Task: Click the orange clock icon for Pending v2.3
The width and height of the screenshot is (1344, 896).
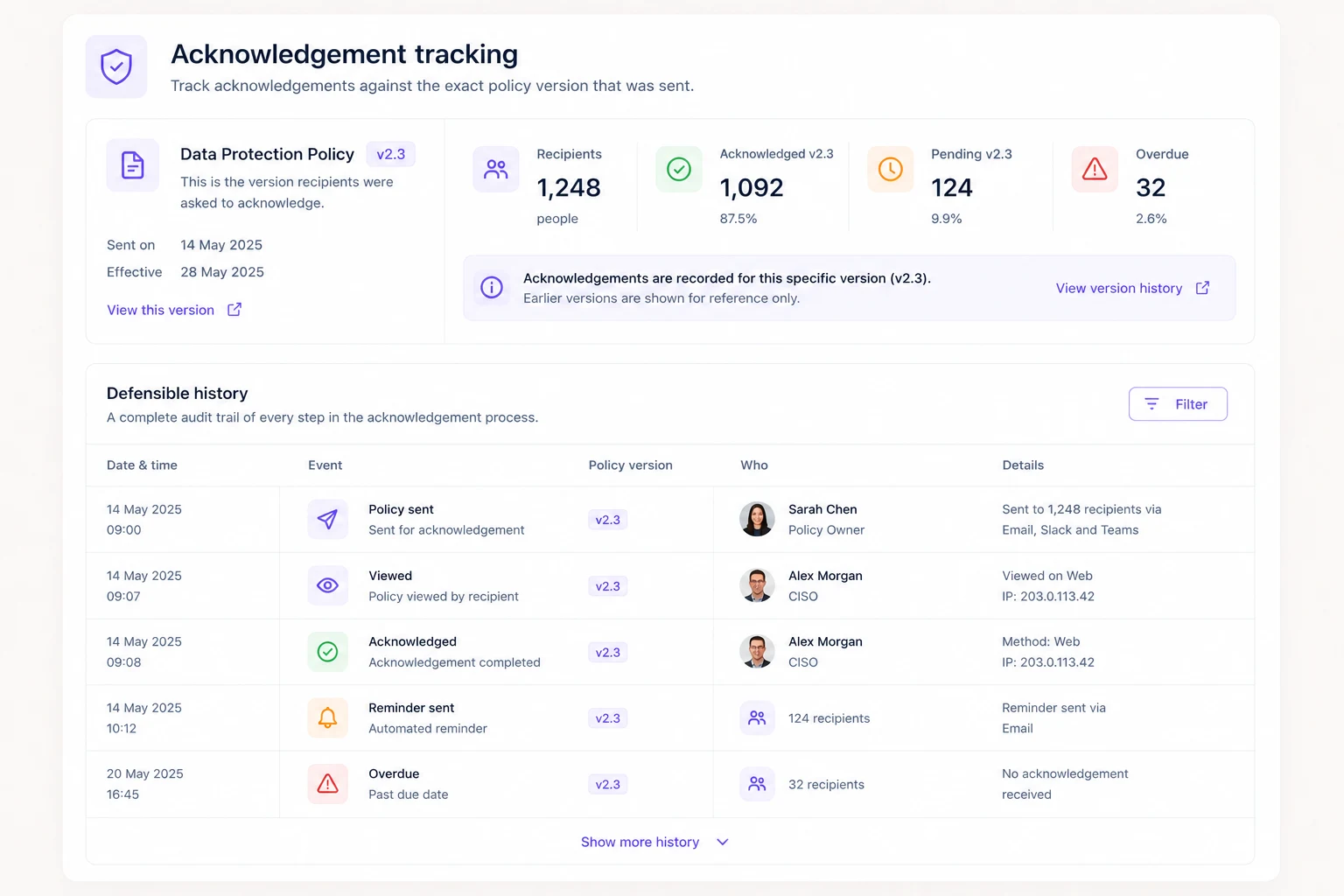Action: [x=891, y=169]
